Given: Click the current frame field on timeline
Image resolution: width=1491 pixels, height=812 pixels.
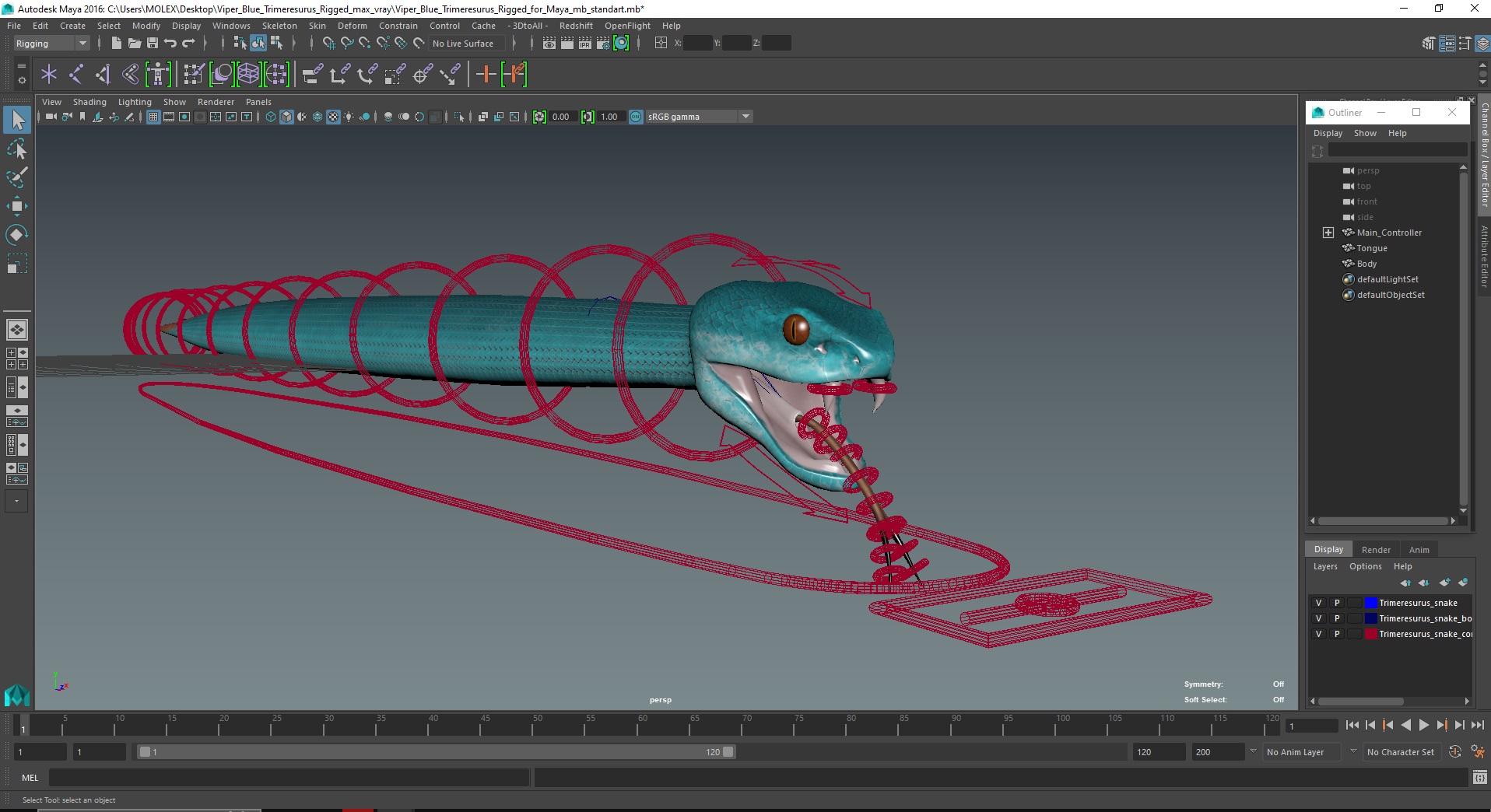Looking at the screenshot, I should point(1310,726).
